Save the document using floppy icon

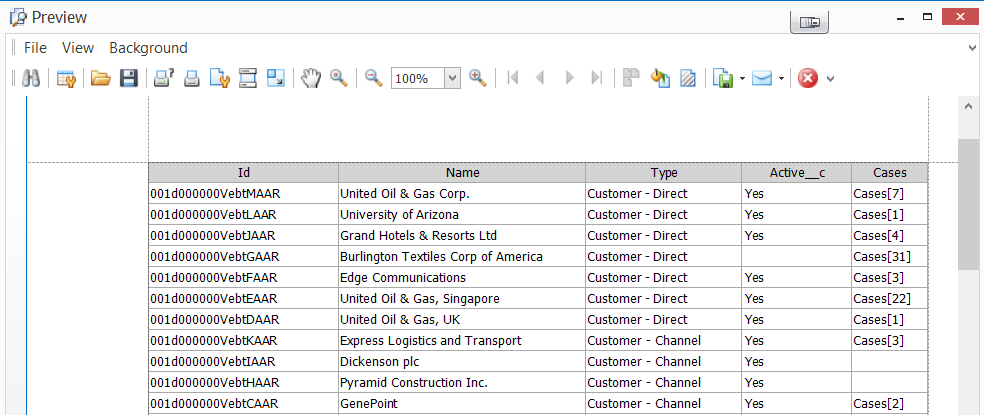[x=128, y=78]
